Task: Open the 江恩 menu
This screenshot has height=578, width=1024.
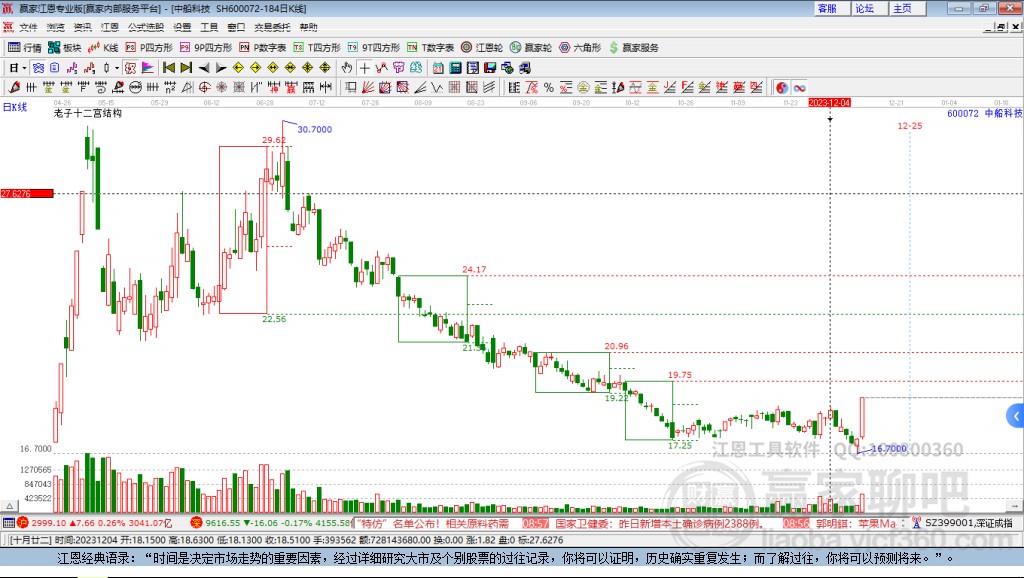Action: [x=110, y=27]
